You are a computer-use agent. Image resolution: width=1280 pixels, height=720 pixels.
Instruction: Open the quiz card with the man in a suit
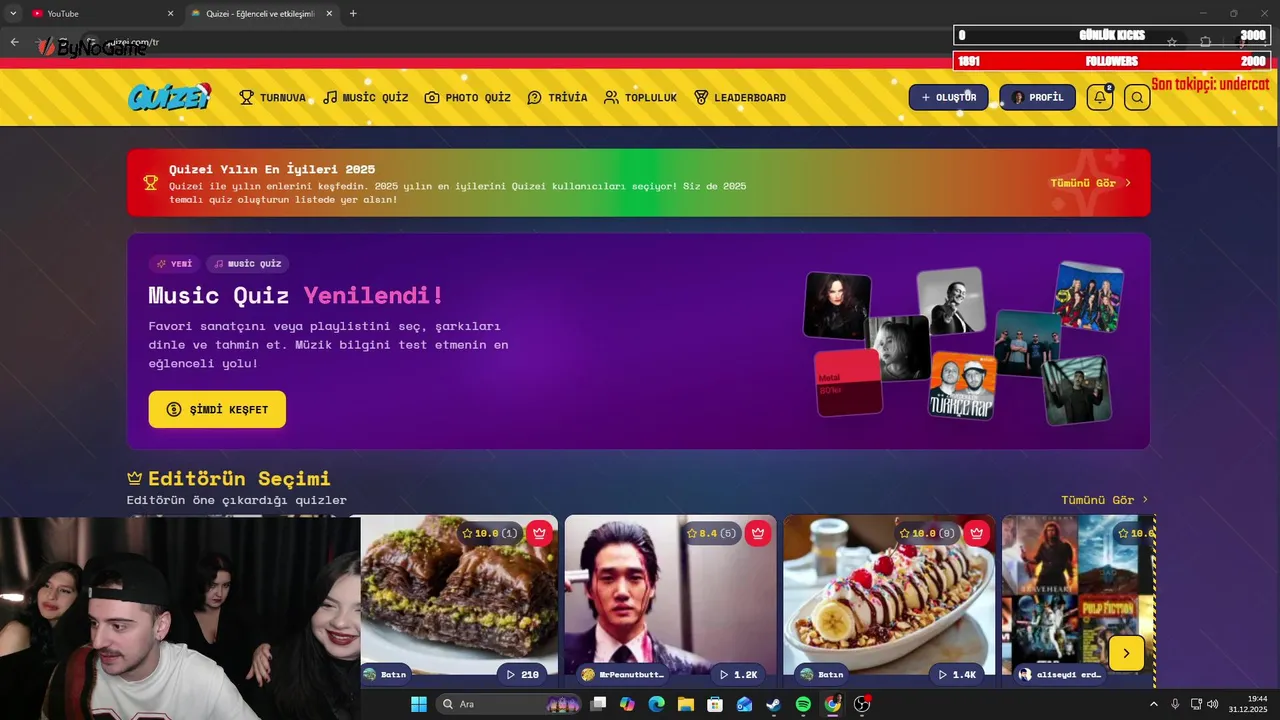point(670,595)
